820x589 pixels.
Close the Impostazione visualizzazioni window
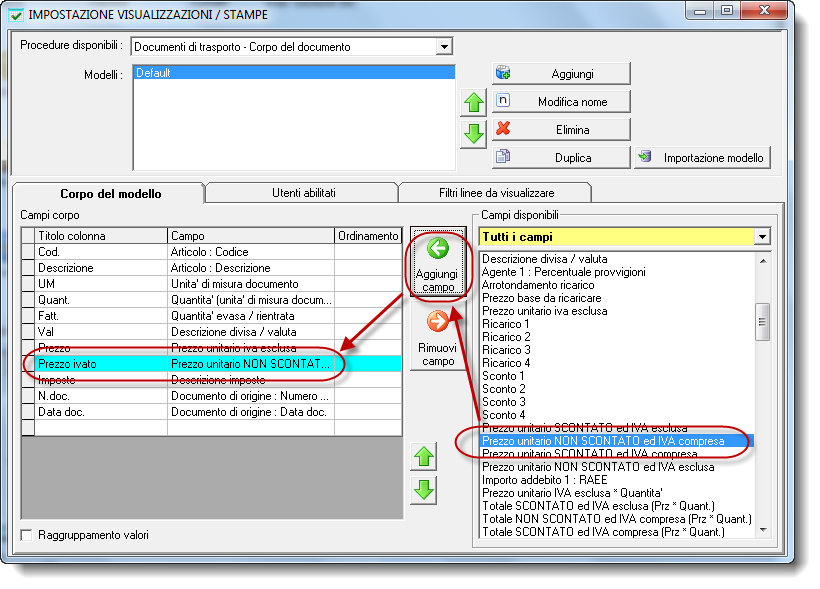[x=764, y=10]
